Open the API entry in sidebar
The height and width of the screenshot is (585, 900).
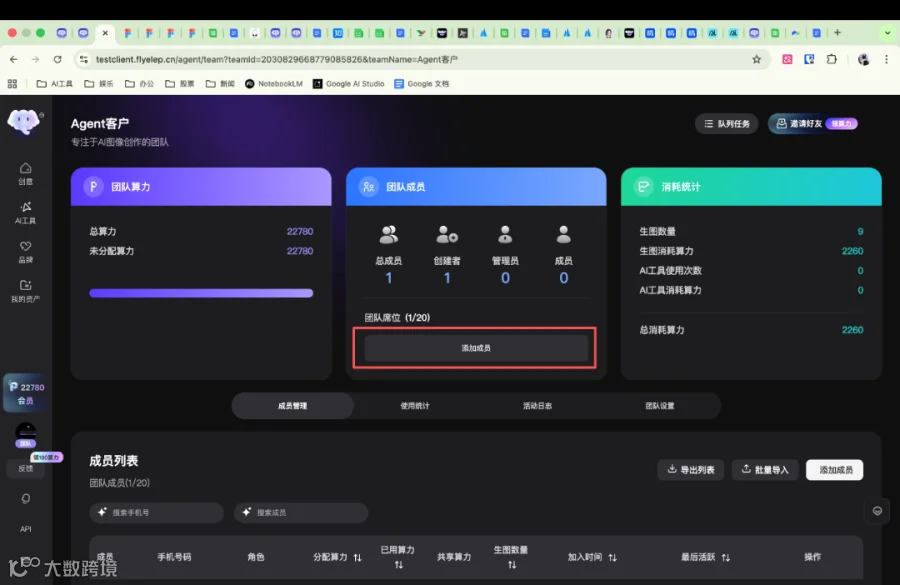25,529
